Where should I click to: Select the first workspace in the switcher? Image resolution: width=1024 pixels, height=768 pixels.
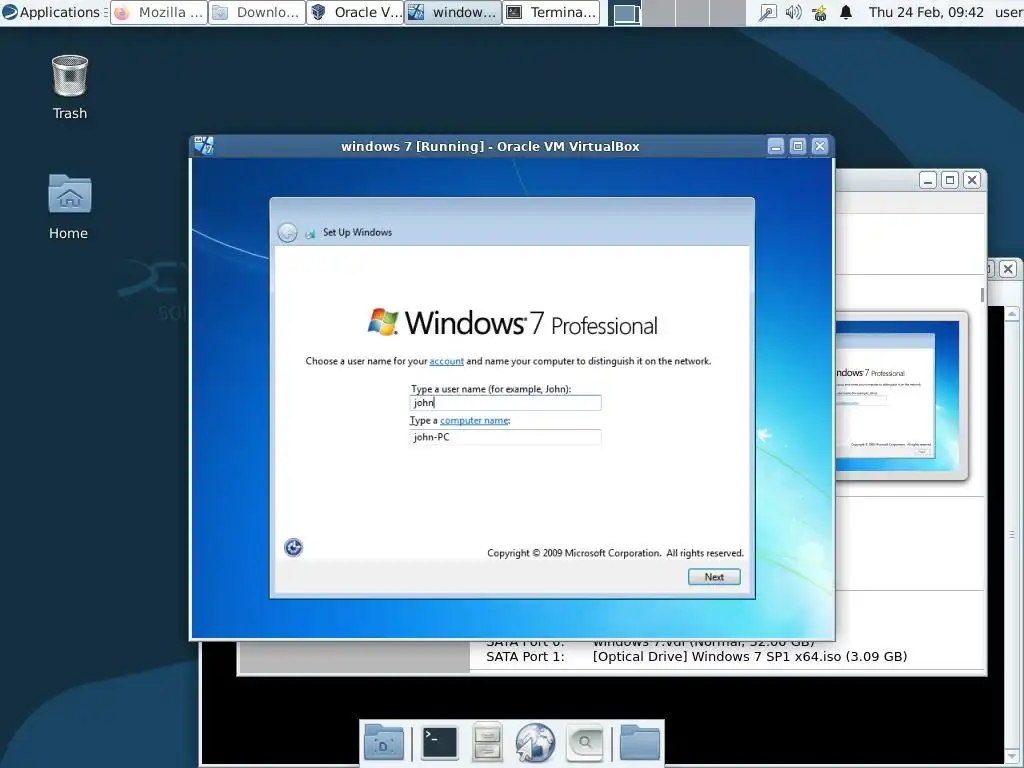coord(624,13)
